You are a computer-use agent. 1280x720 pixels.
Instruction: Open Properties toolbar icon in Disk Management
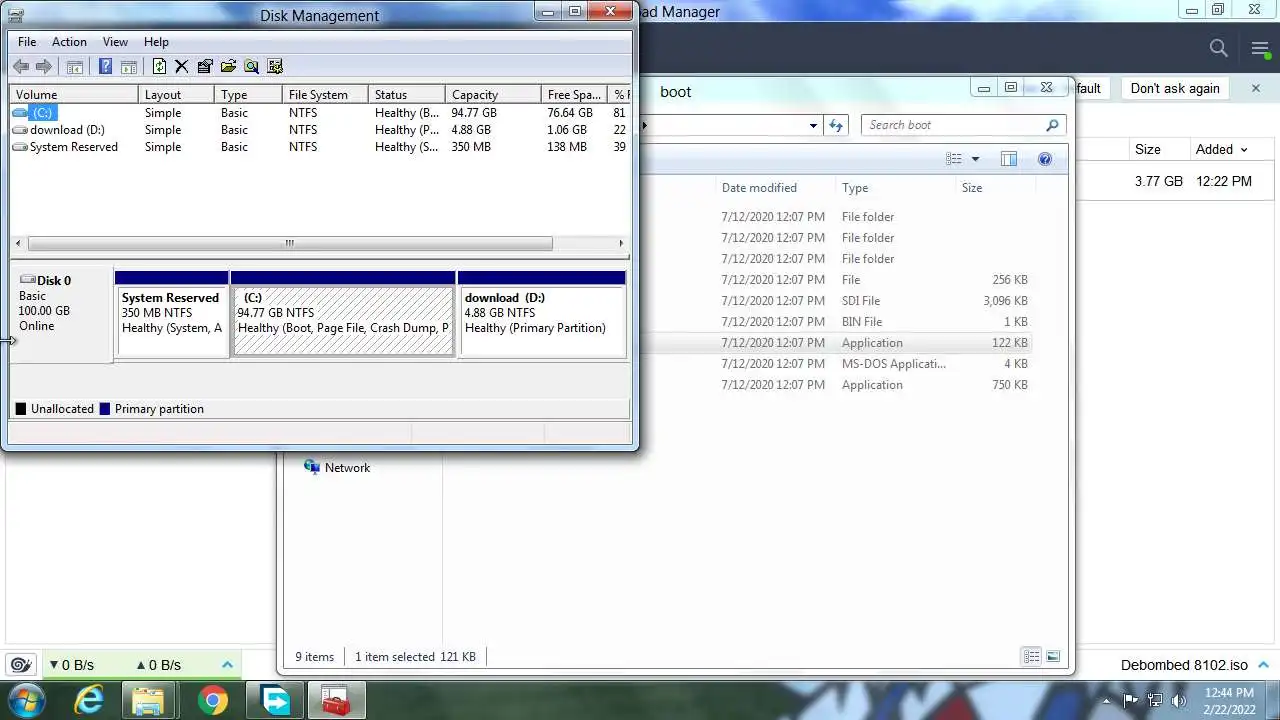(x=205, y=66)
